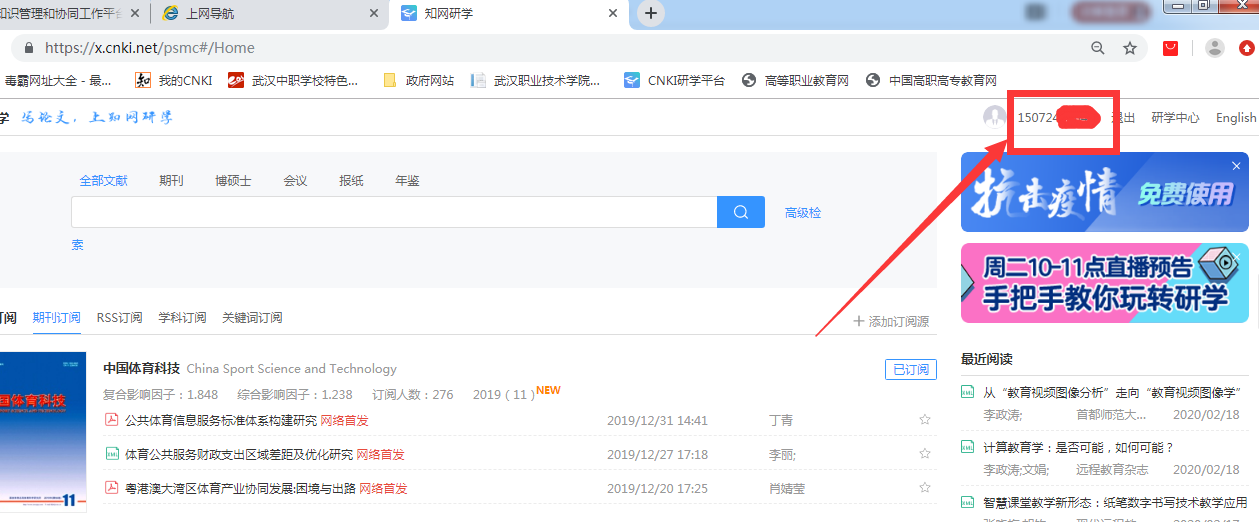Open a new browser tab with plus
The height and width of the screenshot is (522, 1259).
[x=651, y=13]
